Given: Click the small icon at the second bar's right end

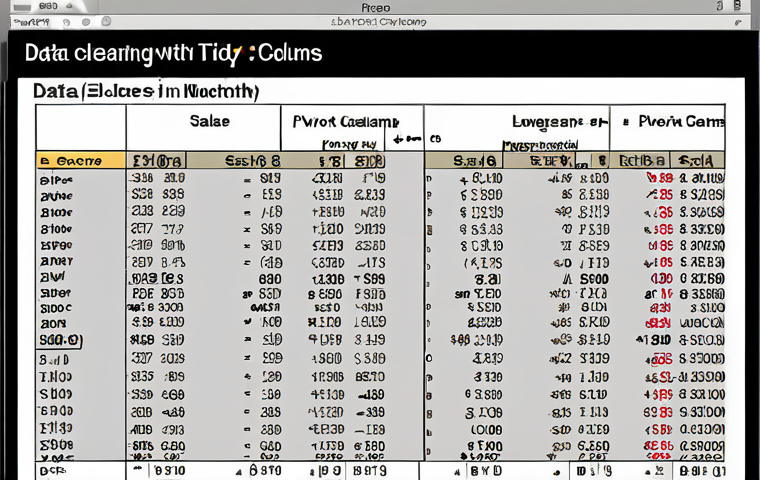Looking at the screenshot, I should pos(738,22).
